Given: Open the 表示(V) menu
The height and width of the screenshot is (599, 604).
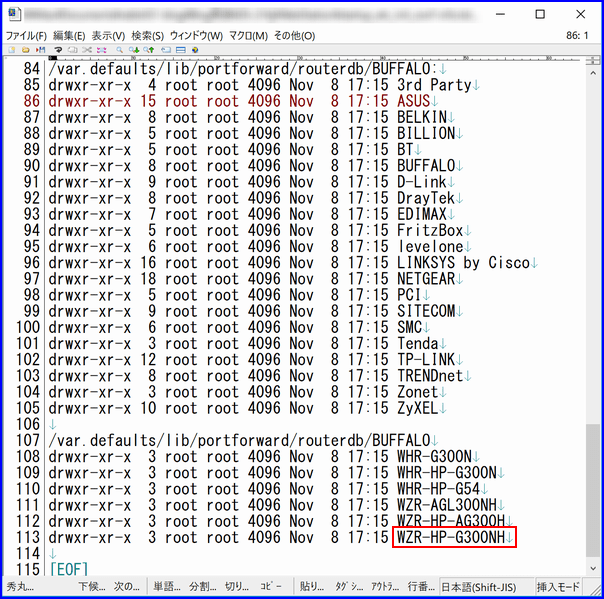Looking at the screenshot, I should point(108,36).
